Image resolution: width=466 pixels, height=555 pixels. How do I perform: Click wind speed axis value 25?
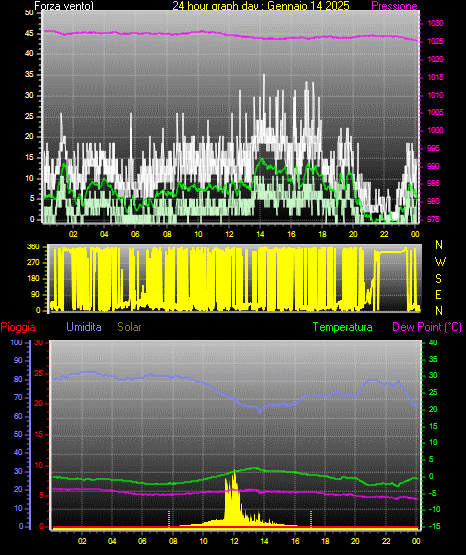pyautogui.click(x=29, y=116)
